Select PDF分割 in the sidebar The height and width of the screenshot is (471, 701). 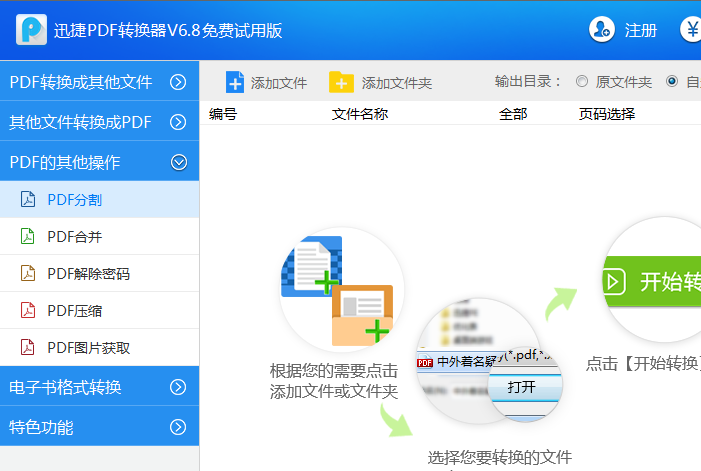click(x=99, y=199)
